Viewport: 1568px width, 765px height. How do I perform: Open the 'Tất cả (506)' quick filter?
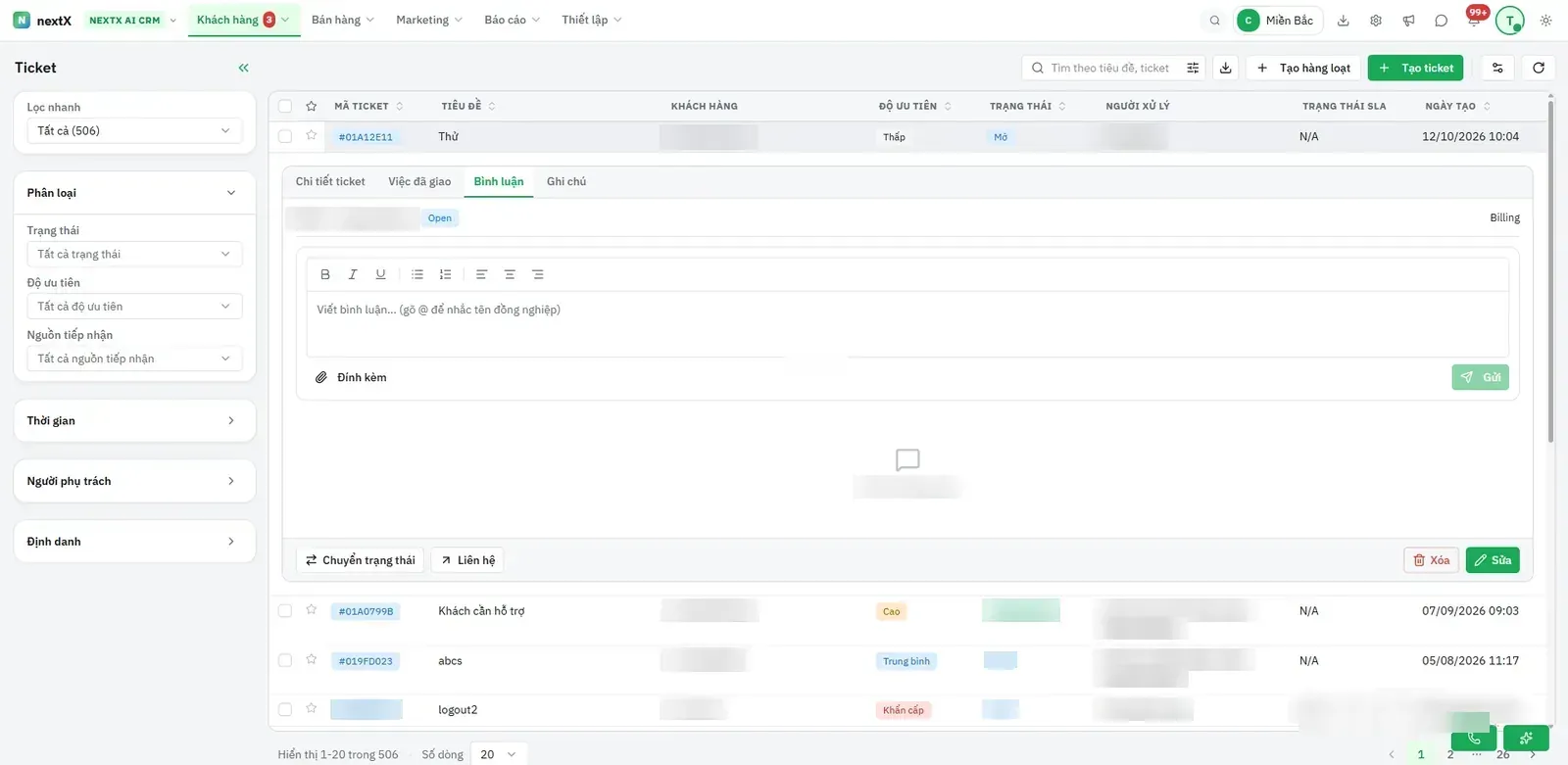pos(134,130)
